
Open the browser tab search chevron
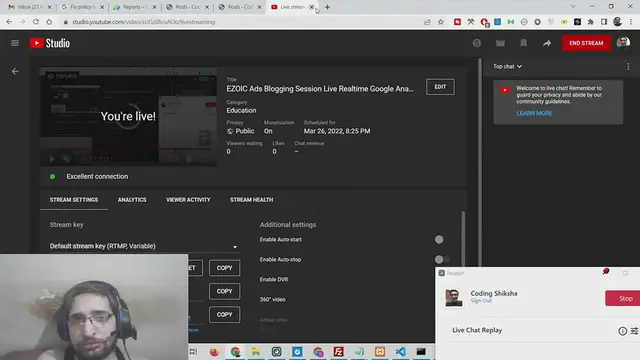(573, 7)
